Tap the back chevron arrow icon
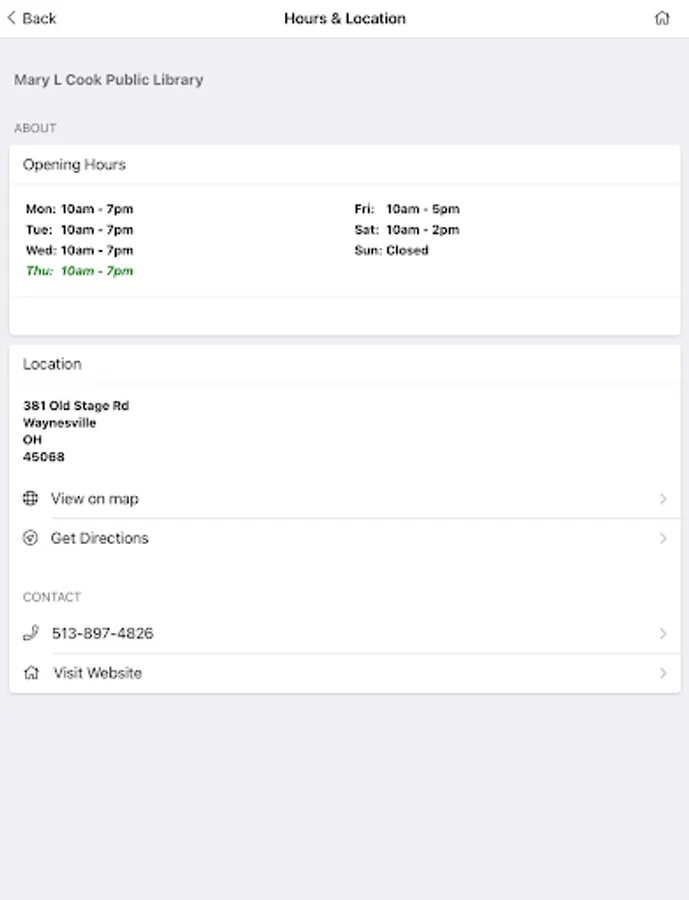This screenshot has width=689, height=900. point(11,18)
